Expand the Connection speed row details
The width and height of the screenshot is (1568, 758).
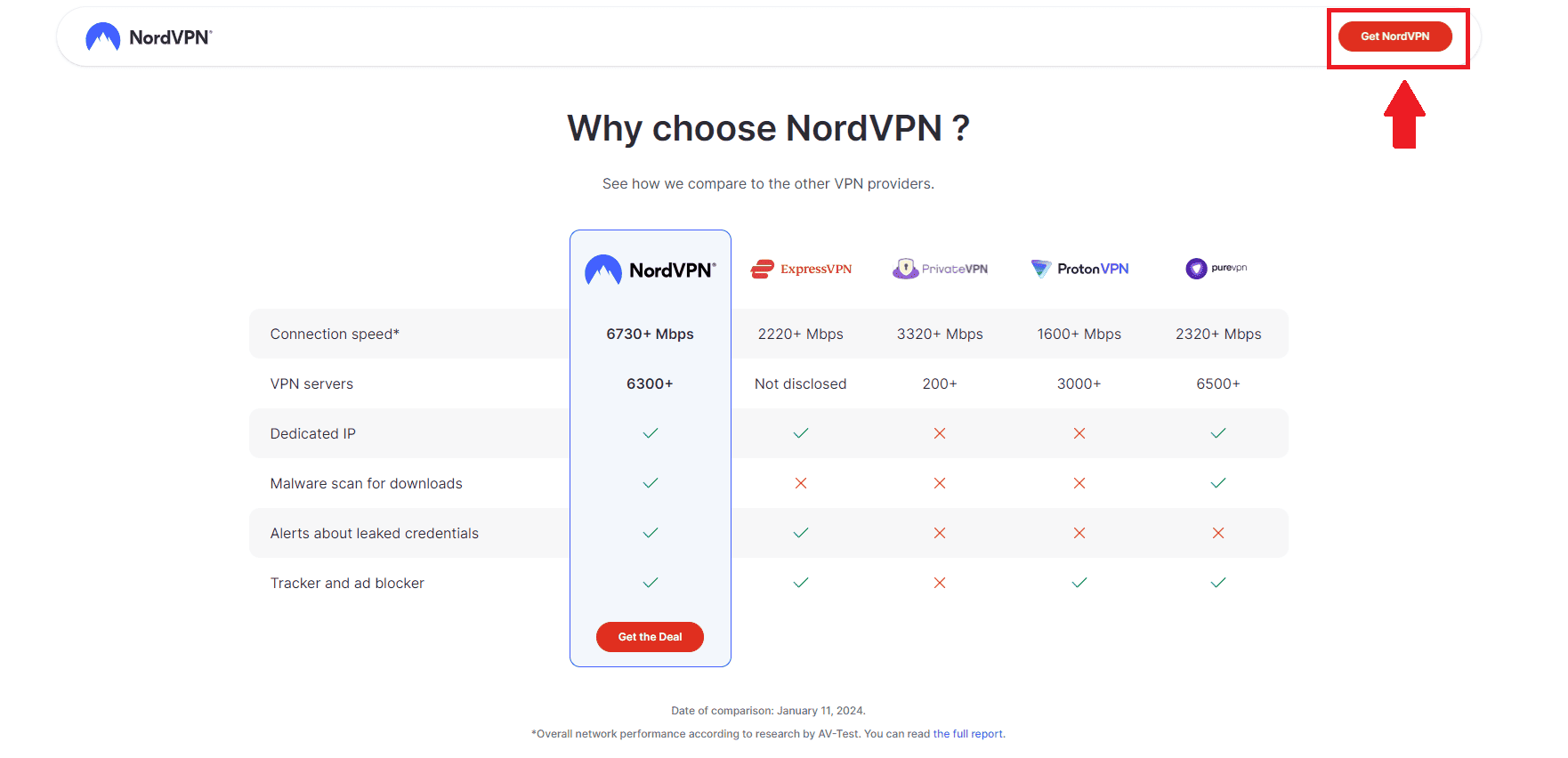(x=335, y=334)
